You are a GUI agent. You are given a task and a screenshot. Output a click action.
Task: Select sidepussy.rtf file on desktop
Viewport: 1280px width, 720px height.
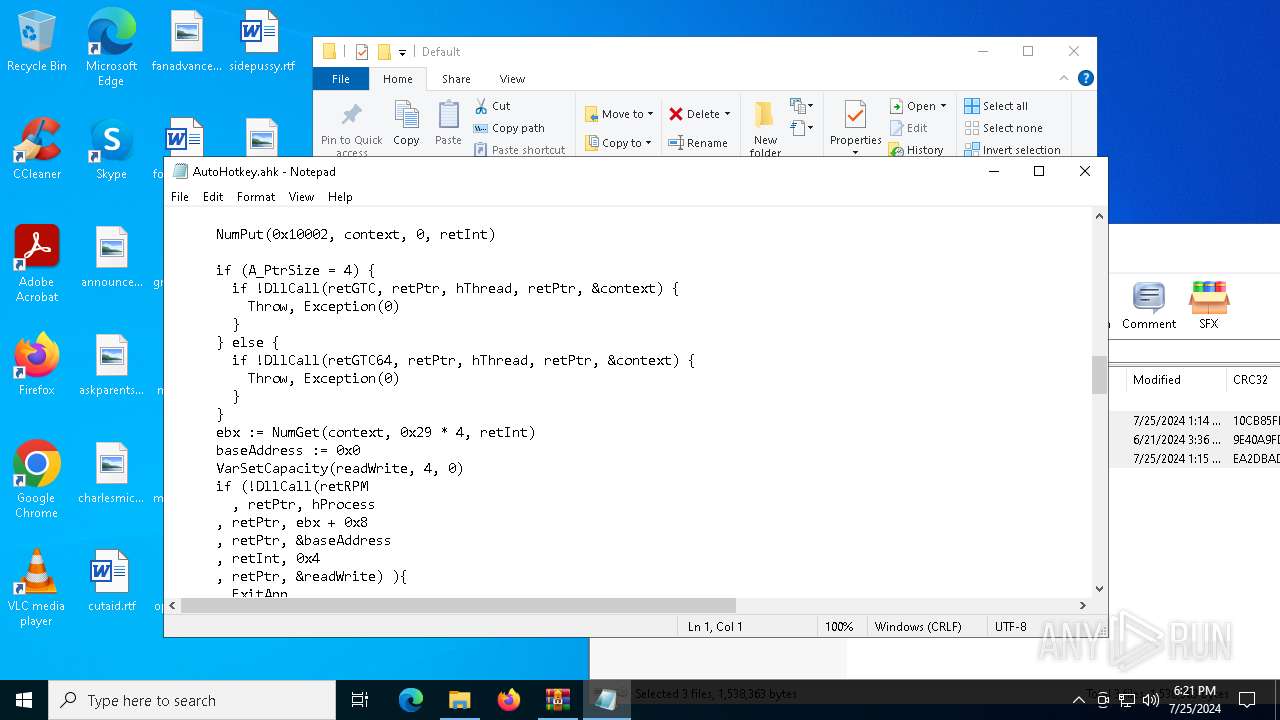pos(262,41)
